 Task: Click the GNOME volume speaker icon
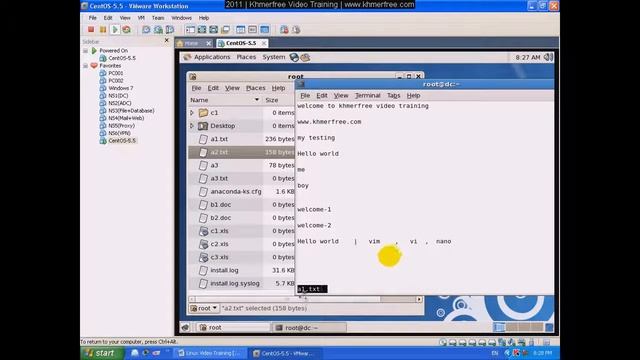(x=548, y=57)
